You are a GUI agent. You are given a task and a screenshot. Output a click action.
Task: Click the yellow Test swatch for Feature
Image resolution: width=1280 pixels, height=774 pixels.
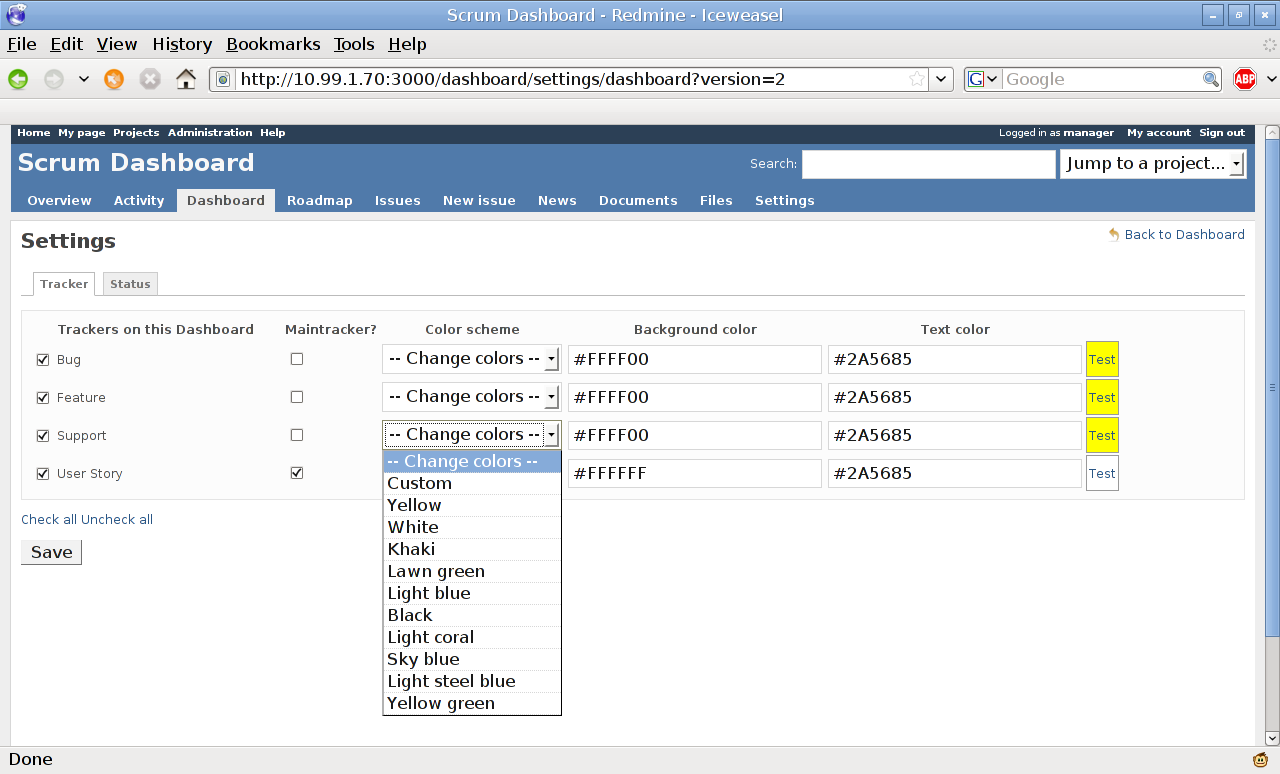[1102, 397]
